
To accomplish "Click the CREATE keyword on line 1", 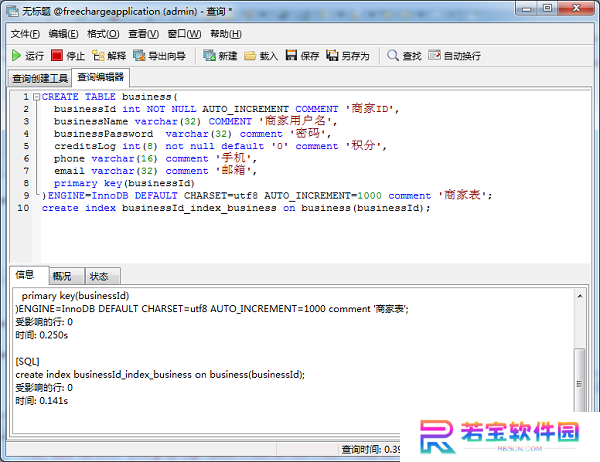I will point(60,97).
